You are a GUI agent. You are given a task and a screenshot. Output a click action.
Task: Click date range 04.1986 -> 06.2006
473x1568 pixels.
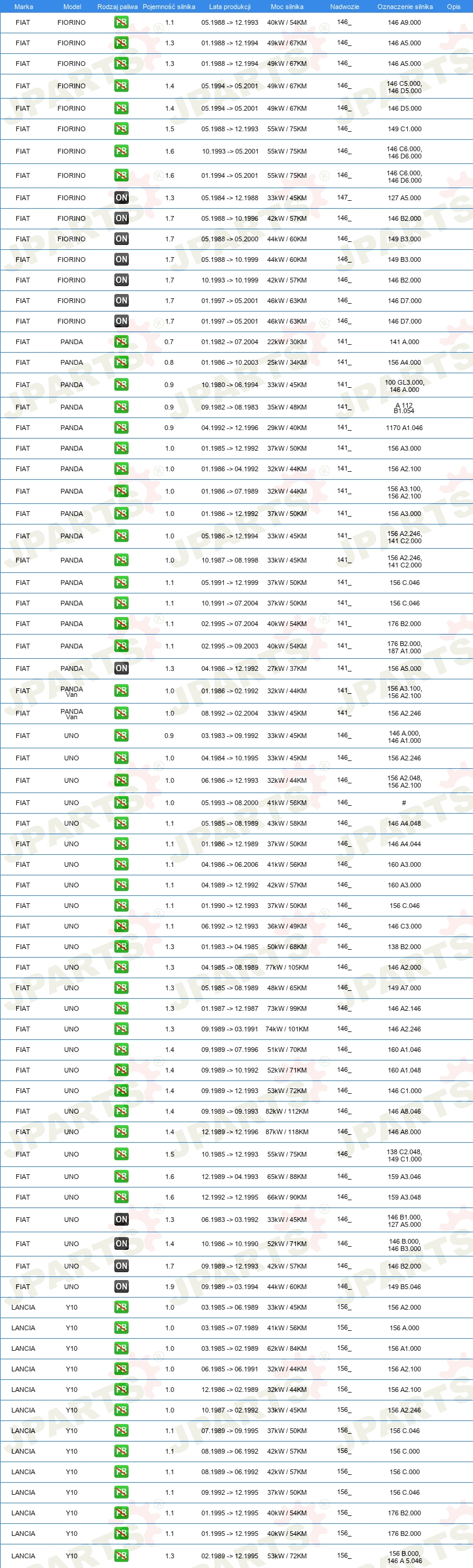point(229,864)
